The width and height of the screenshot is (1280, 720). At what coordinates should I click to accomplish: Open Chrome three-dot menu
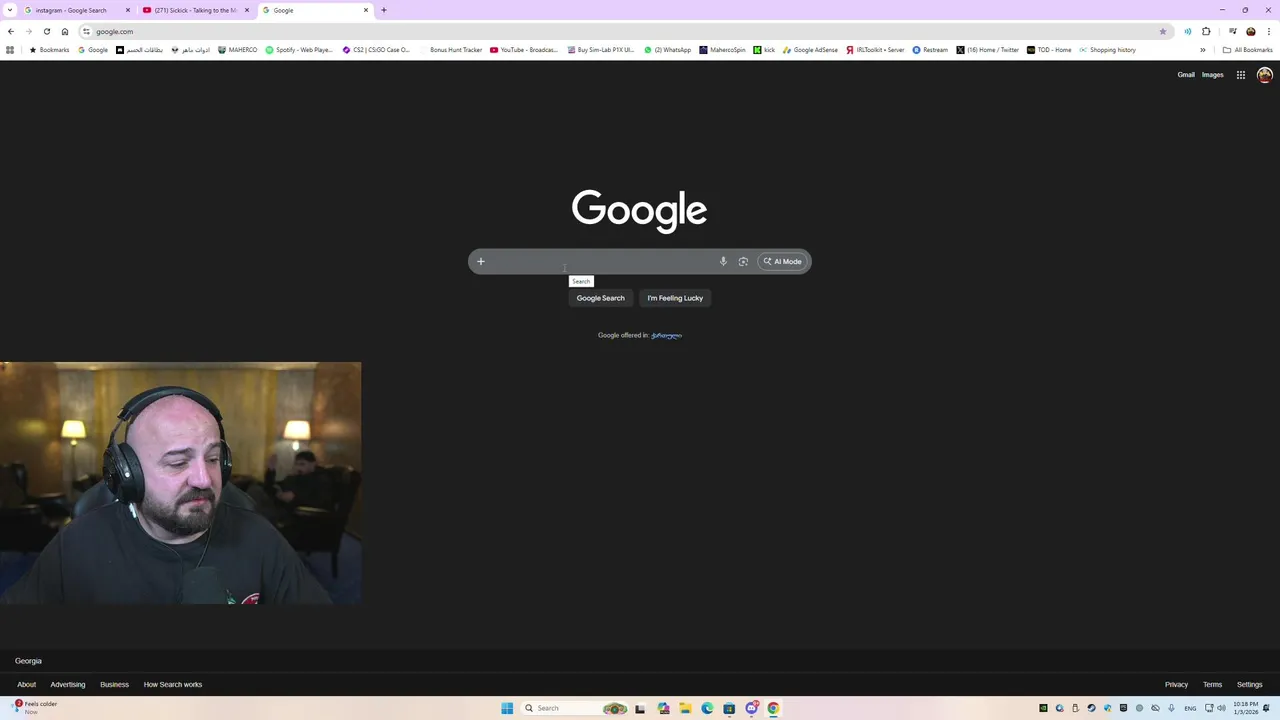click(1269, 31)
